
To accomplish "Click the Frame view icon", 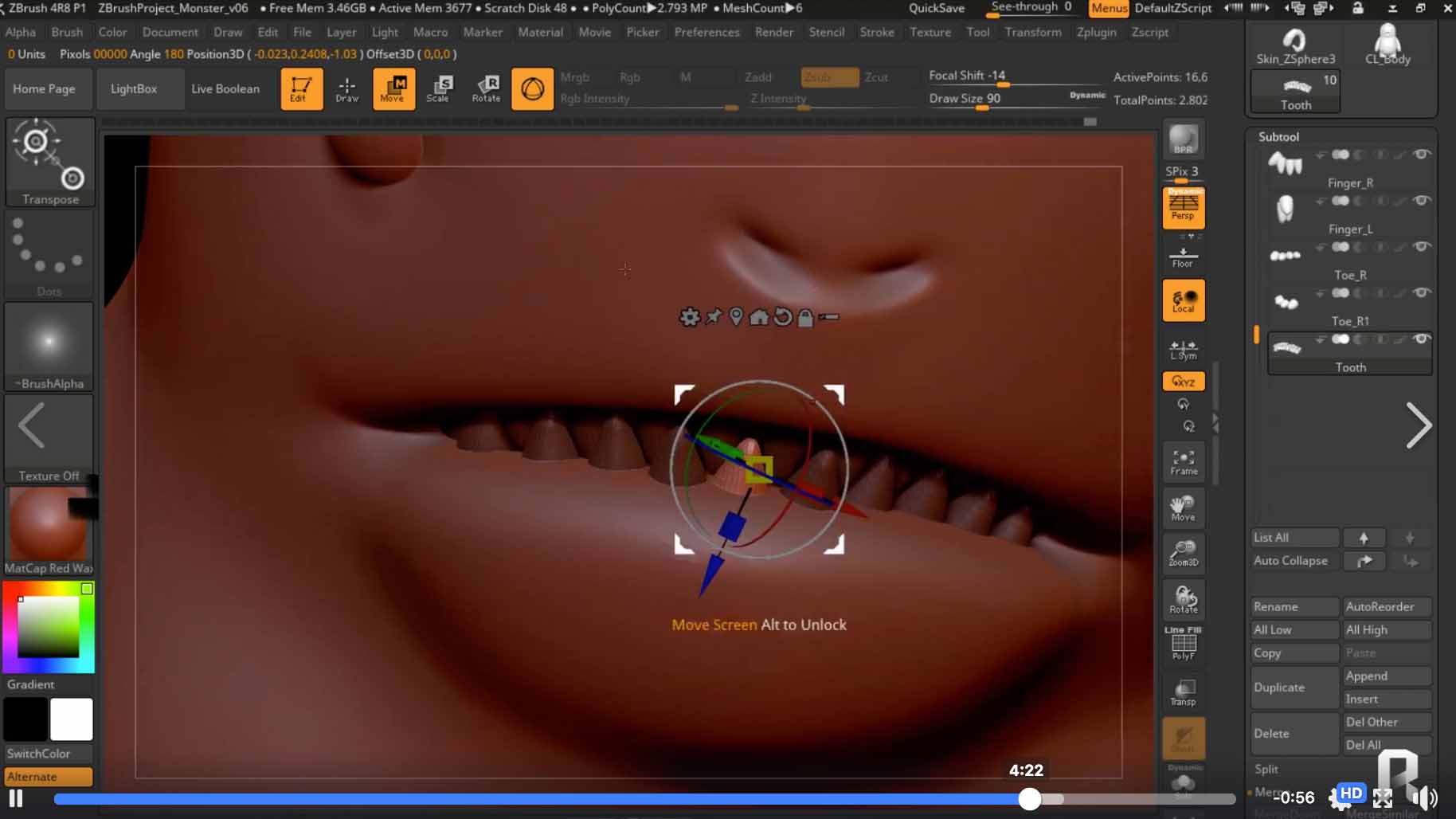I will [x=1183, y=462].
